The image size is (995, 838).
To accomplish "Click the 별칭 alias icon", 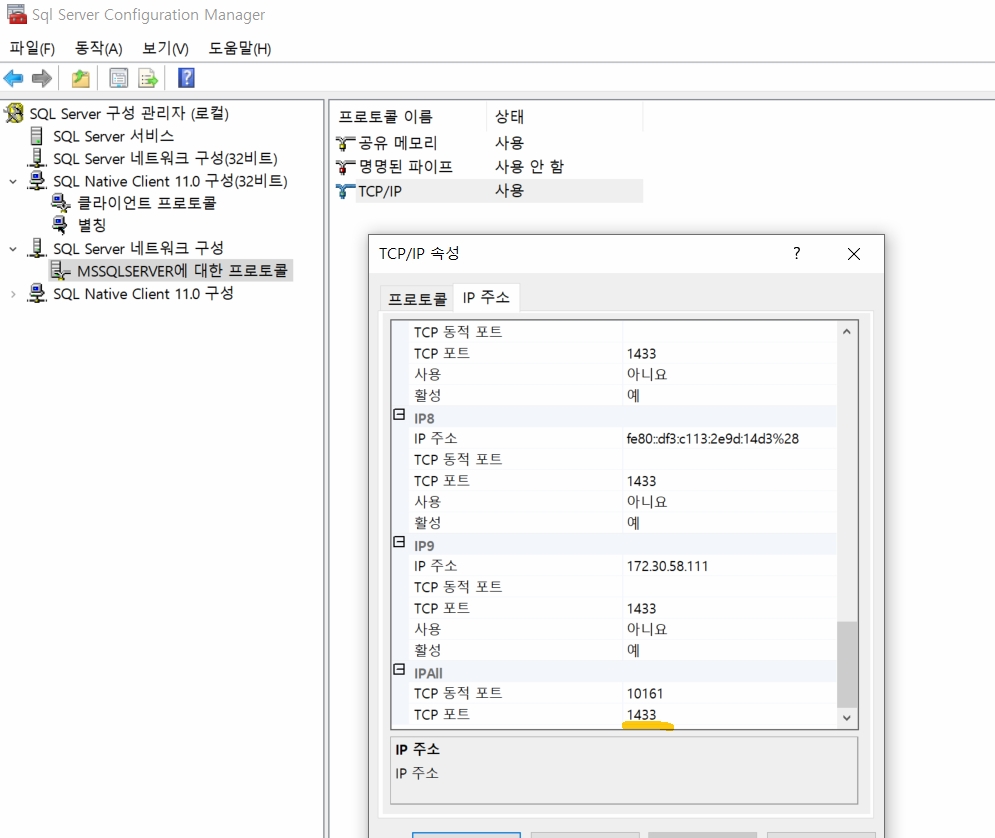I will pos(60,225).
